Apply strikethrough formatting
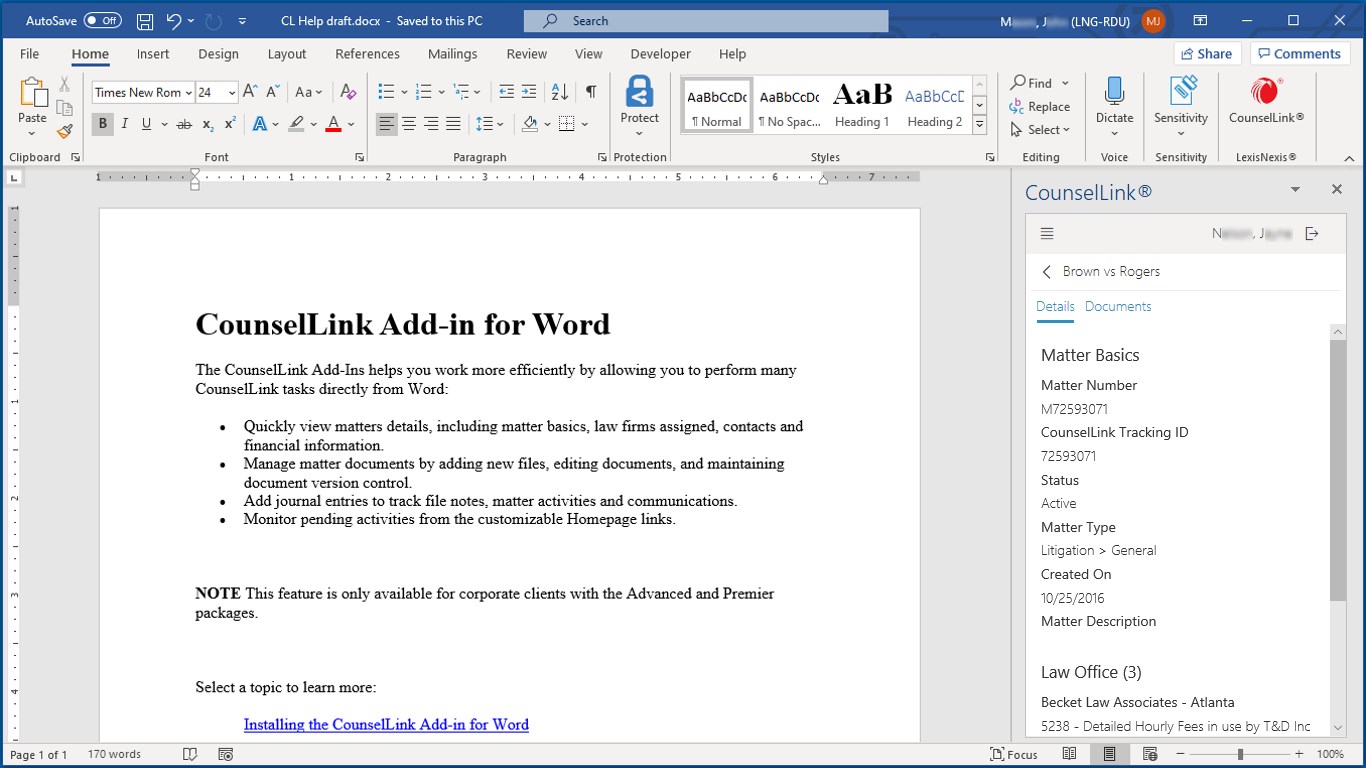1366x768 pixels. tap(183, 124)
